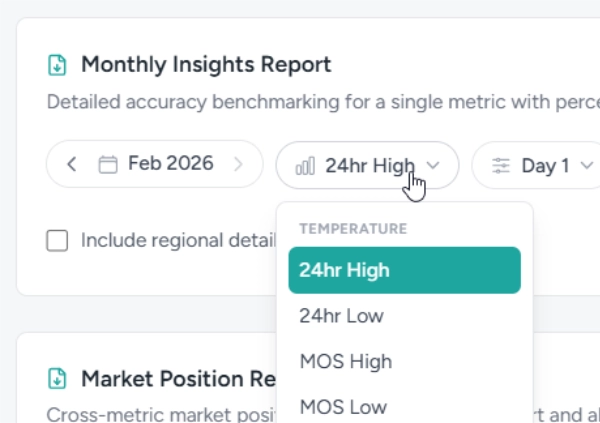Click the sliders icon beside Day 1
This screenshot has height=423, width=600.
click(x=501, y=166)
